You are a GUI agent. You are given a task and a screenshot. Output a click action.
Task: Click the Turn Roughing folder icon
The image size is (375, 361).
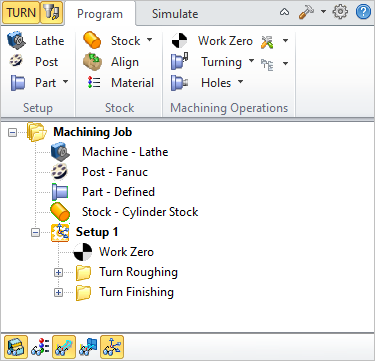pyautogui.click(x=83, y=273)
